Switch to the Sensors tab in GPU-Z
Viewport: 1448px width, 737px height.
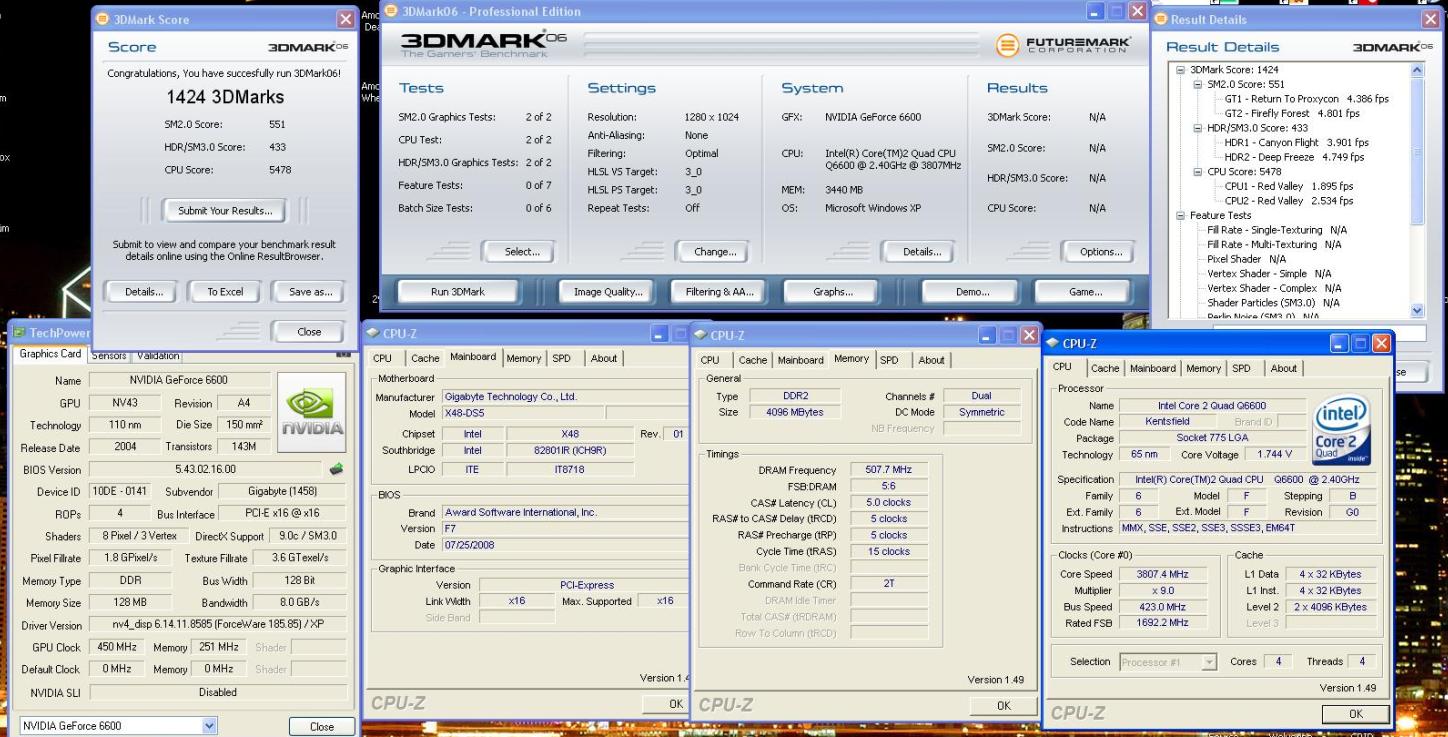[x=110, y=356]
